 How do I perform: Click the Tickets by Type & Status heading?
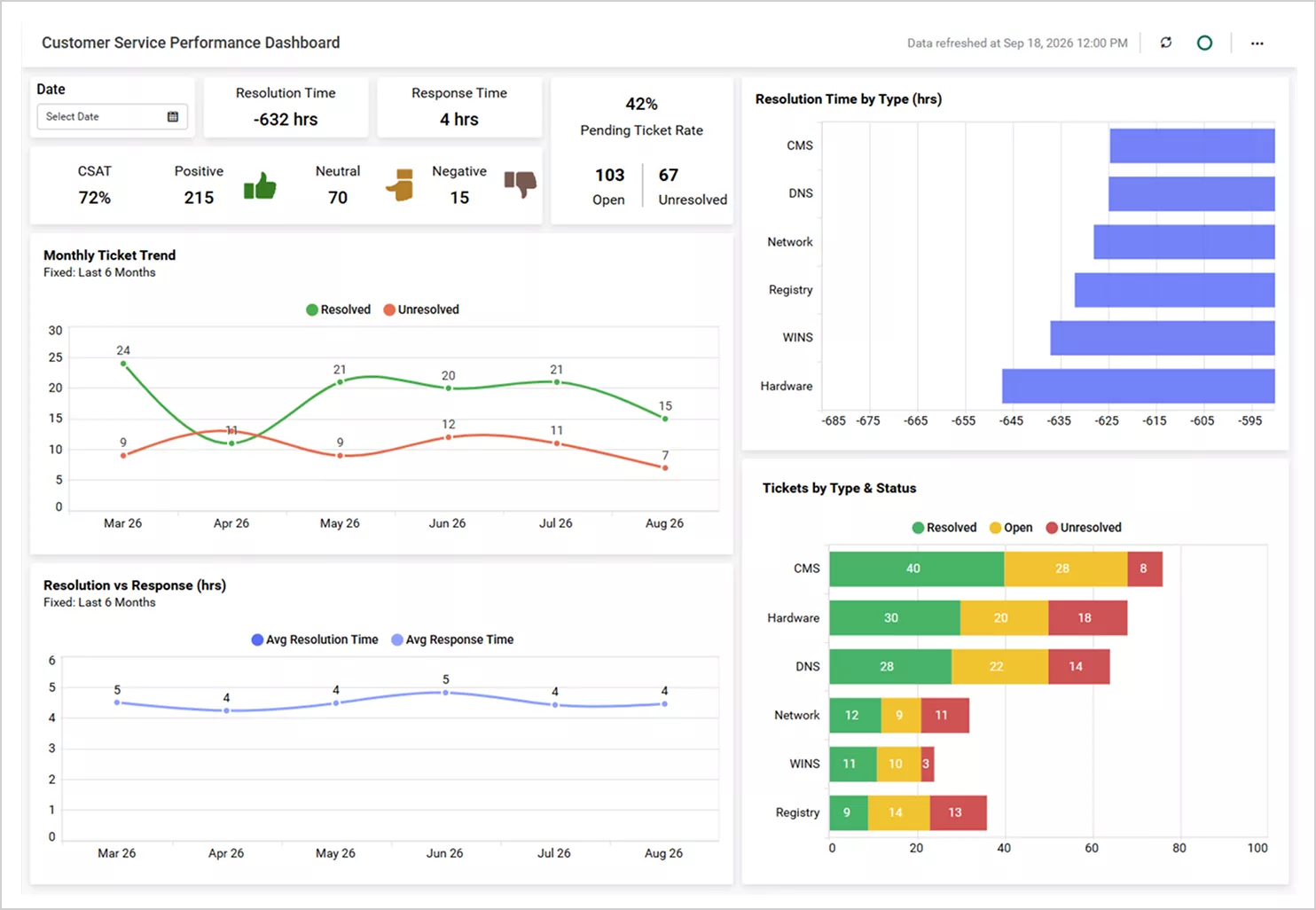839,488
